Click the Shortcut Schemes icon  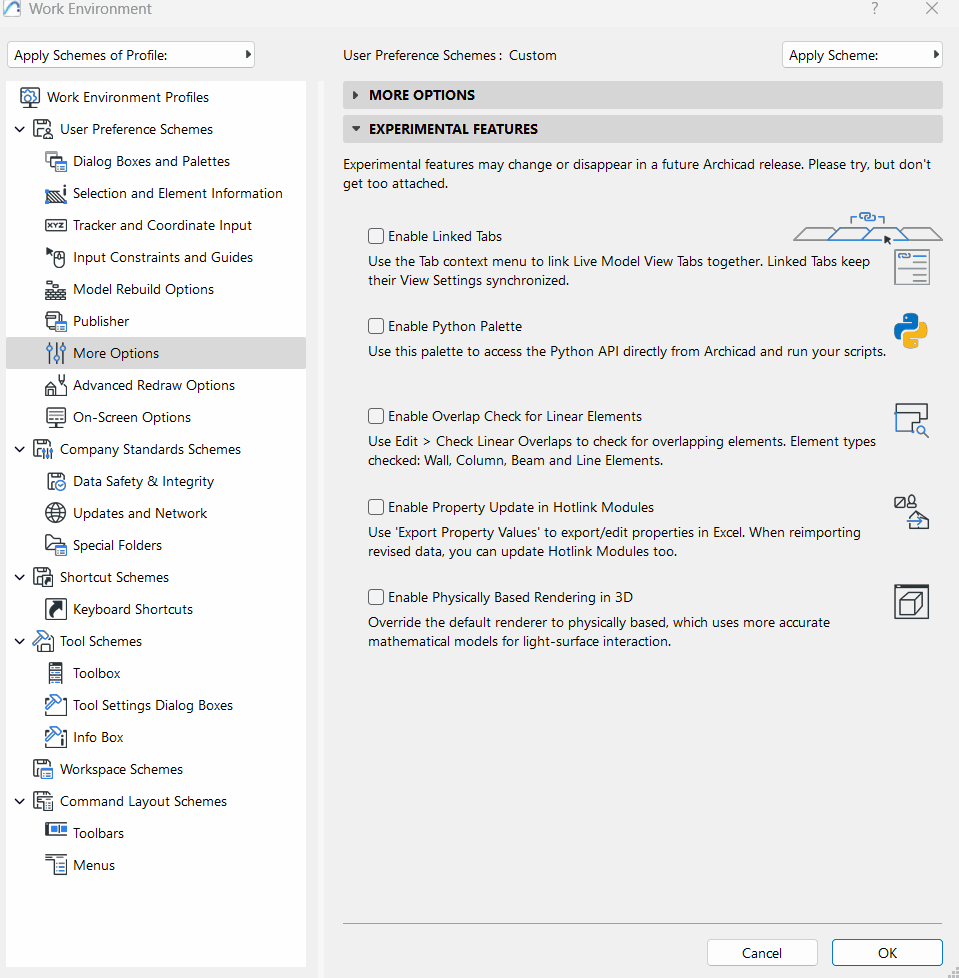43,577
